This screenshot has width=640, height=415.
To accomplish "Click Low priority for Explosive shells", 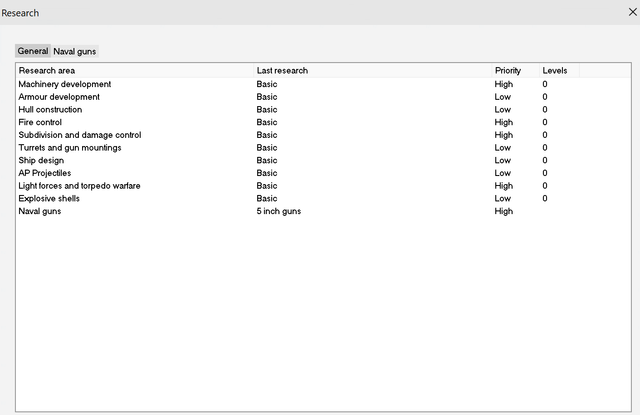I will pos(502,198).
